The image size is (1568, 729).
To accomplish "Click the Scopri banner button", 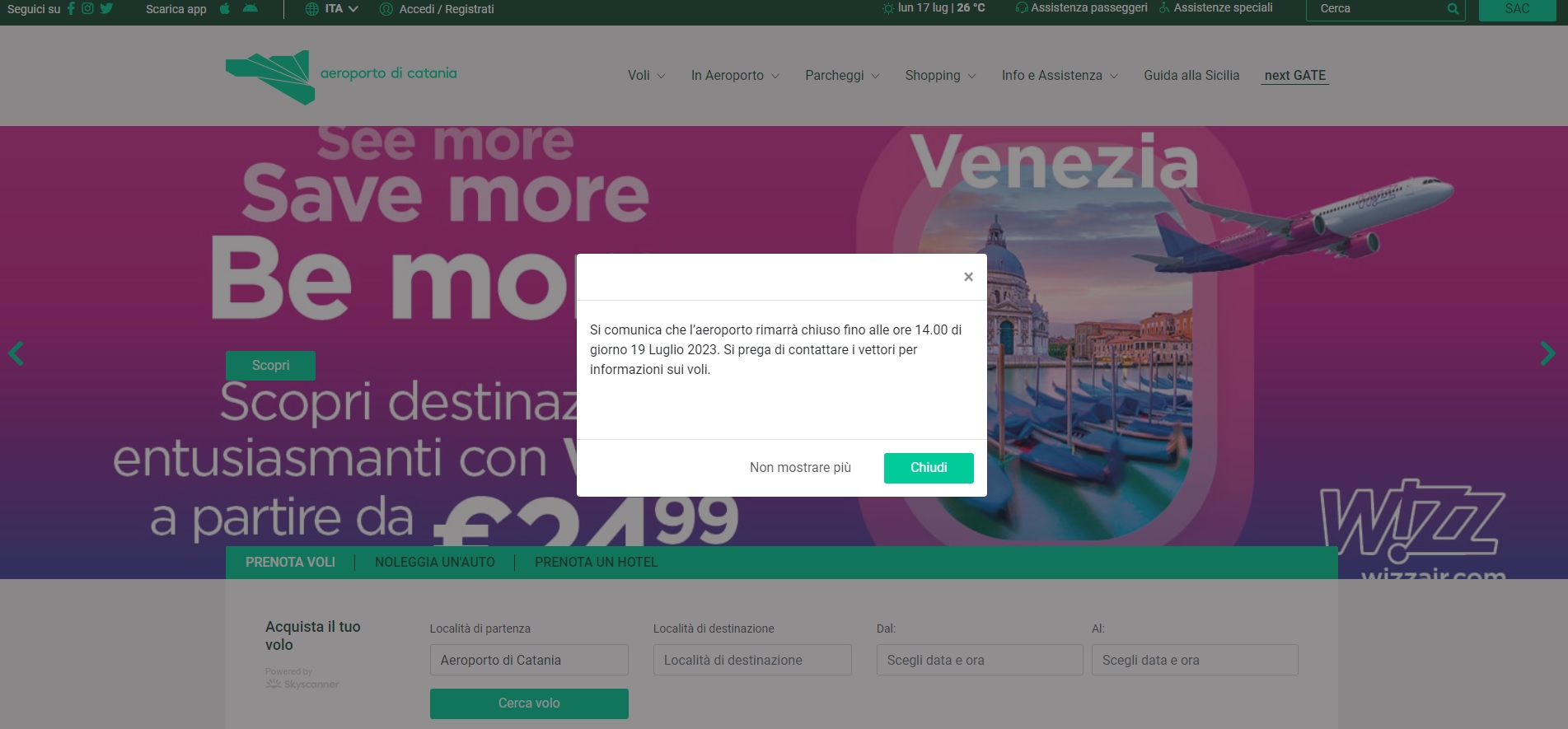I will coord(270,366).
